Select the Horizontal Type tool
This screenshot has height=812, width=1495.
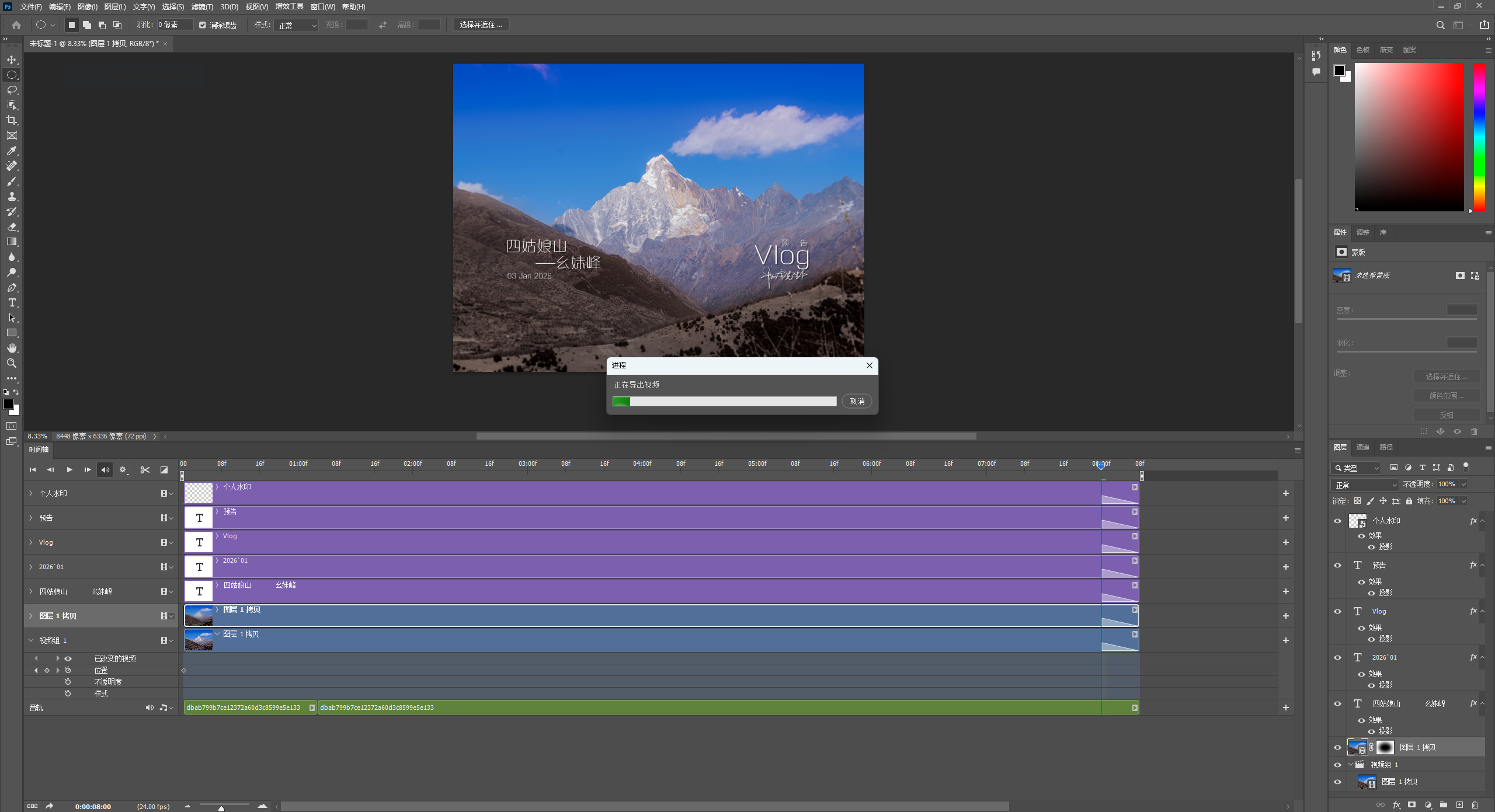(x=12, y=302)
